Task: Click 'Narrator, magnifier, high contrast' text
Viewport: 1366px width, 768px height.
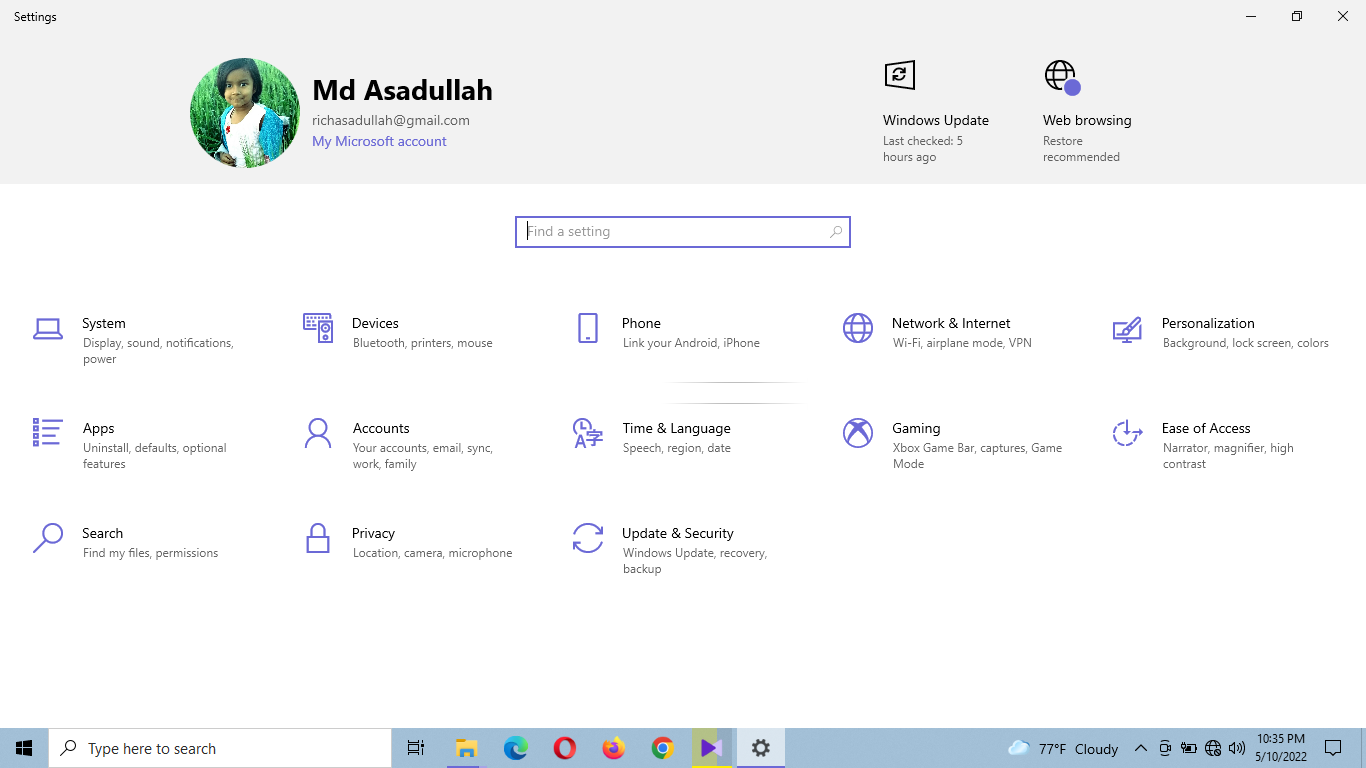Action: coord(1228,456)
